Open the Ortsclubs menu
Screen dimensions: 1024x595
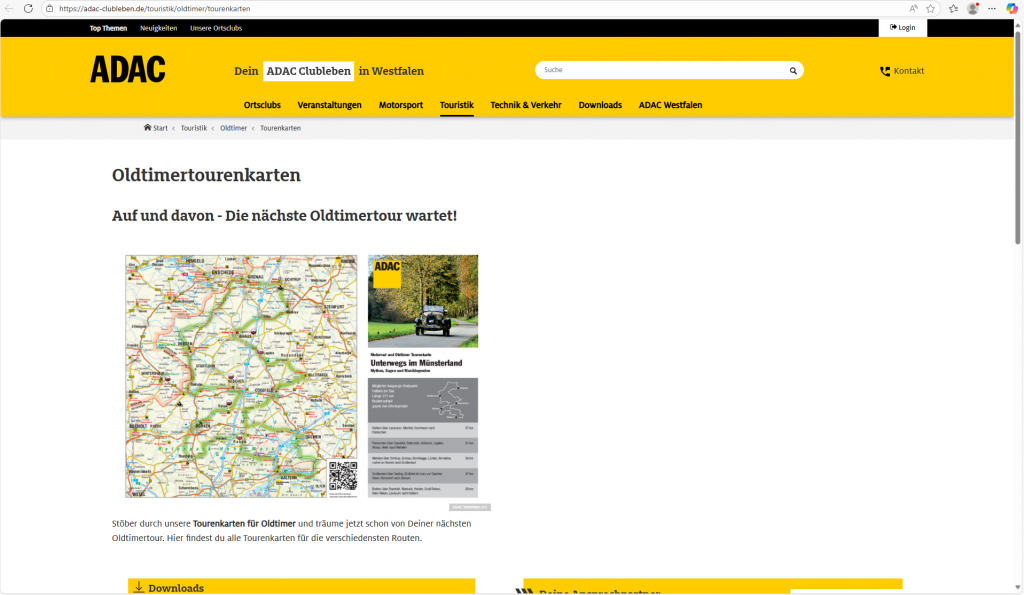coord(262,105)
